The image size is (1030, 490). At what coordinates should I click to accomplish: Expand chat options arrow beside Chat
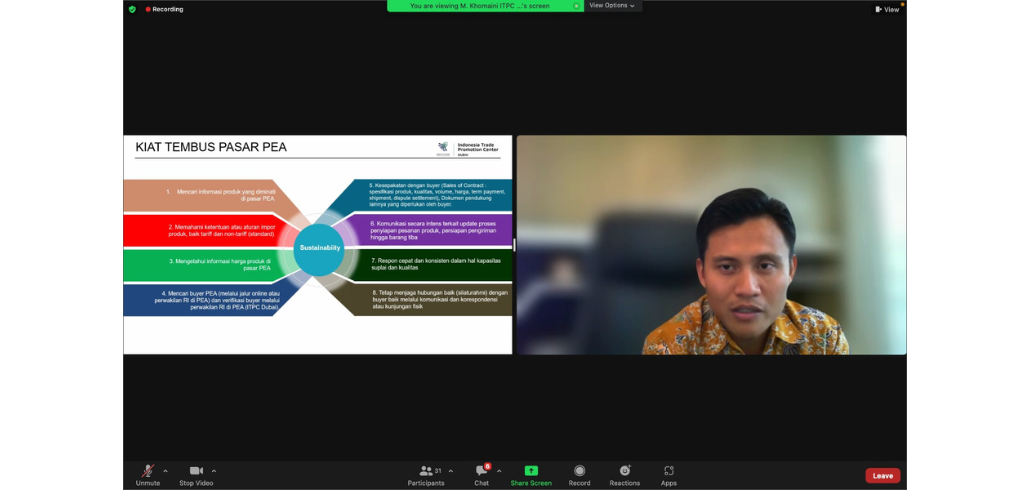click(x=499, y=470)
